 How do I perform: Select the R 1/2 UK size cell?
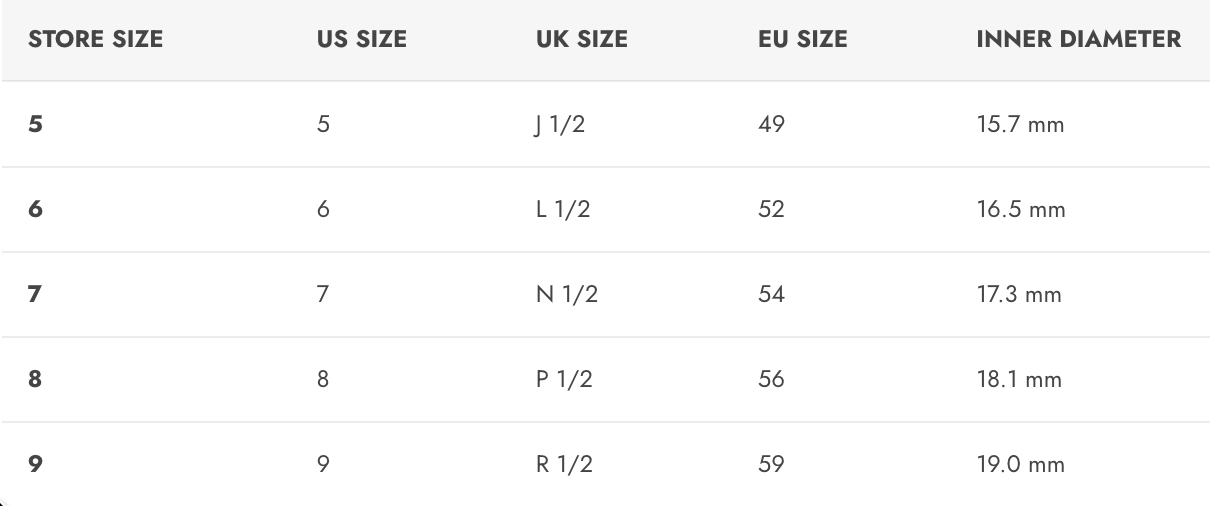[x=564, y=465]
